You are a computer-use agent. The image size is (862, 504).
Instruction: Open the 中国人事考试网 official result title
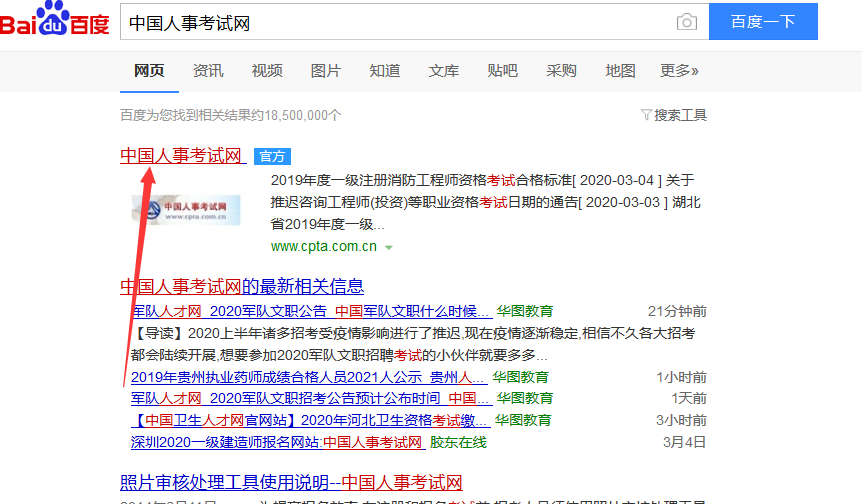(x=183, y=156)
